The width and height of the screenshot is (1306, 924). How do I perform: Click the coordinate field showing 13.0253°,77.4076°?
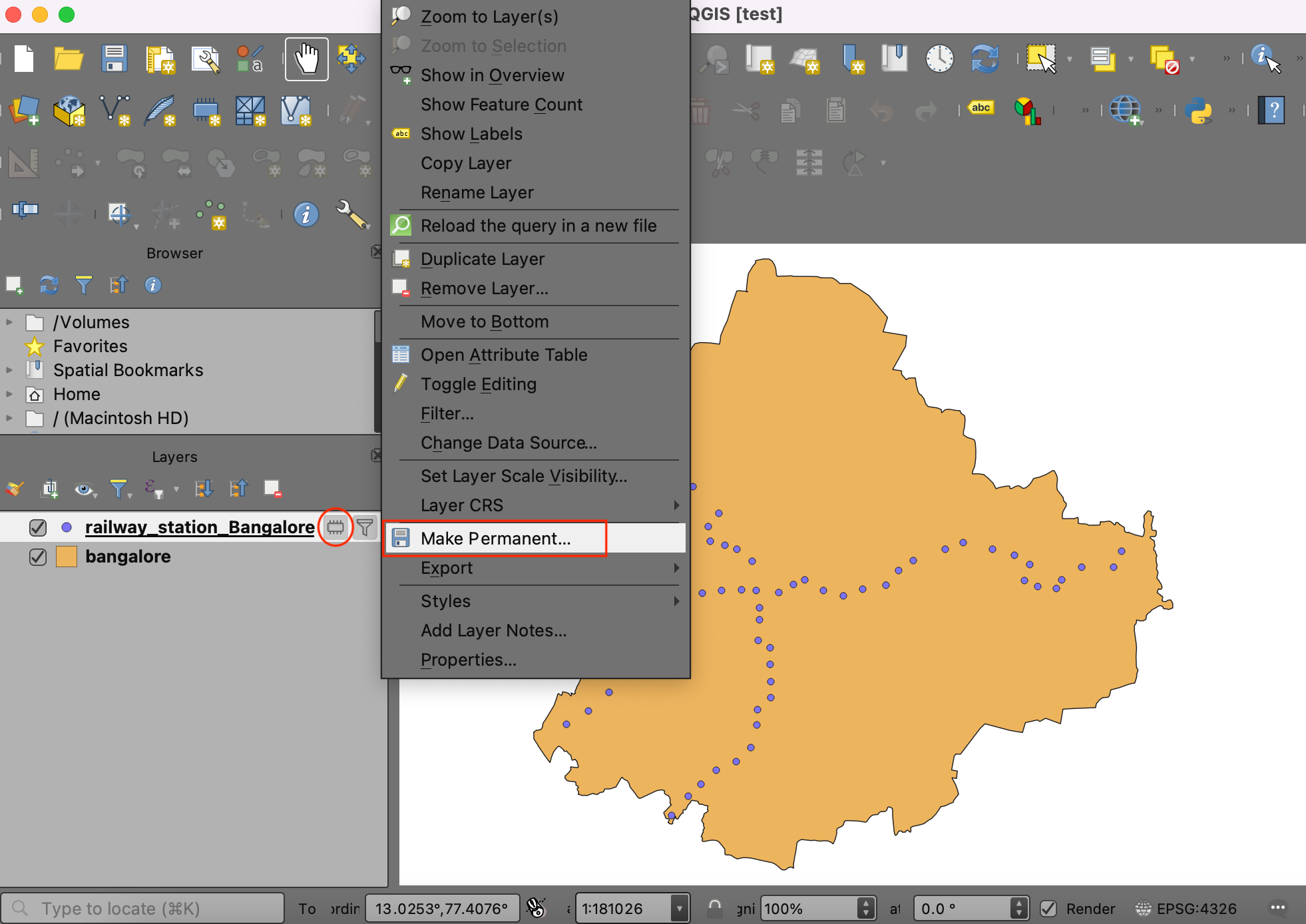point(442,908)
